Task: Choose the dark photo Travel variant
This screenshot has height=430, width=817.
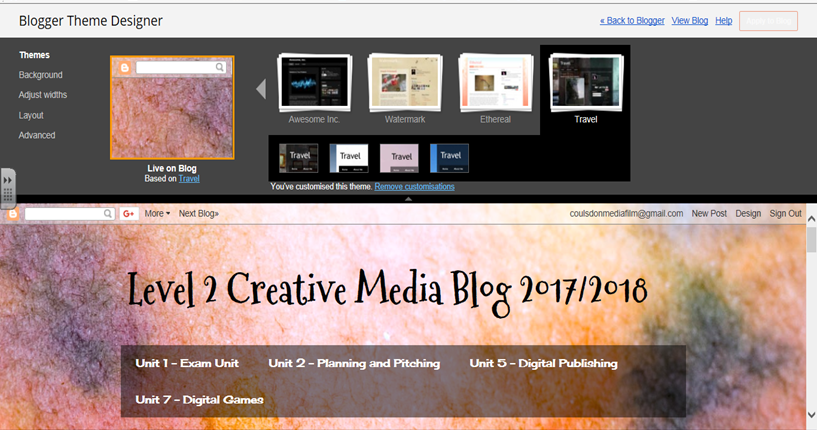Action: (299, 158)
